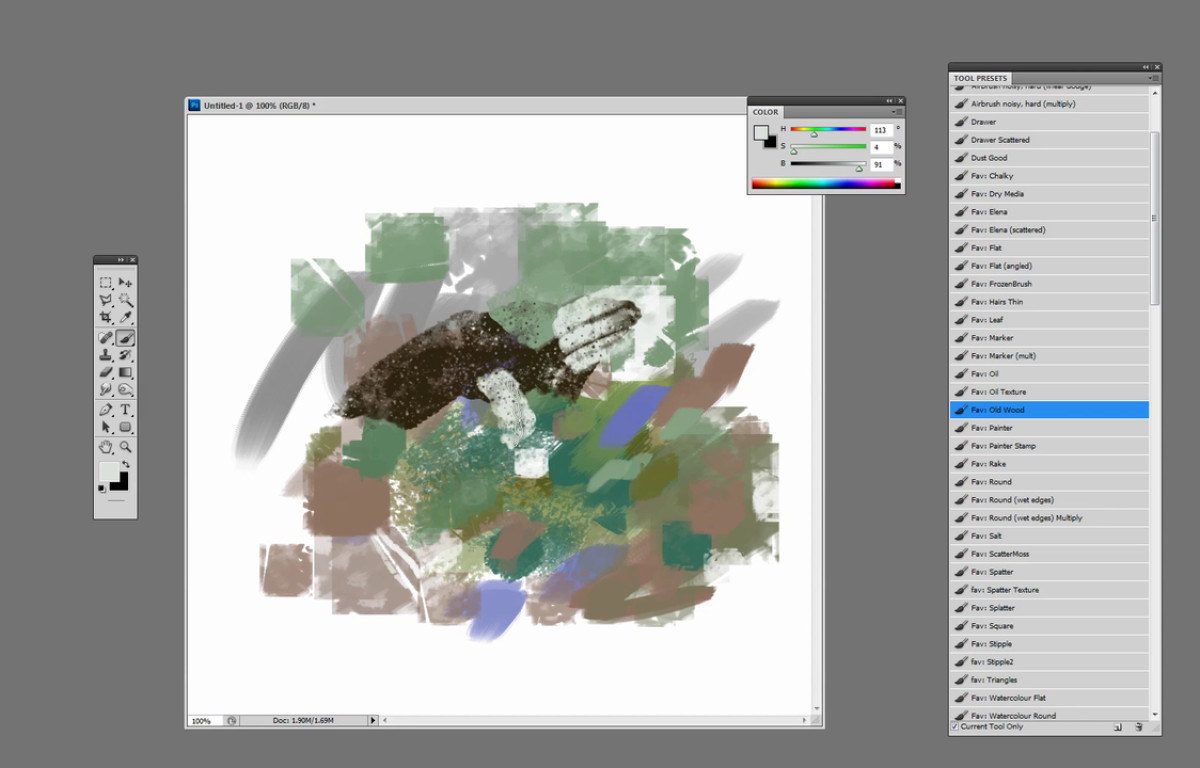Open the Color panel options menu
This screenshot has height=768, width=1200.
(898, 112)
